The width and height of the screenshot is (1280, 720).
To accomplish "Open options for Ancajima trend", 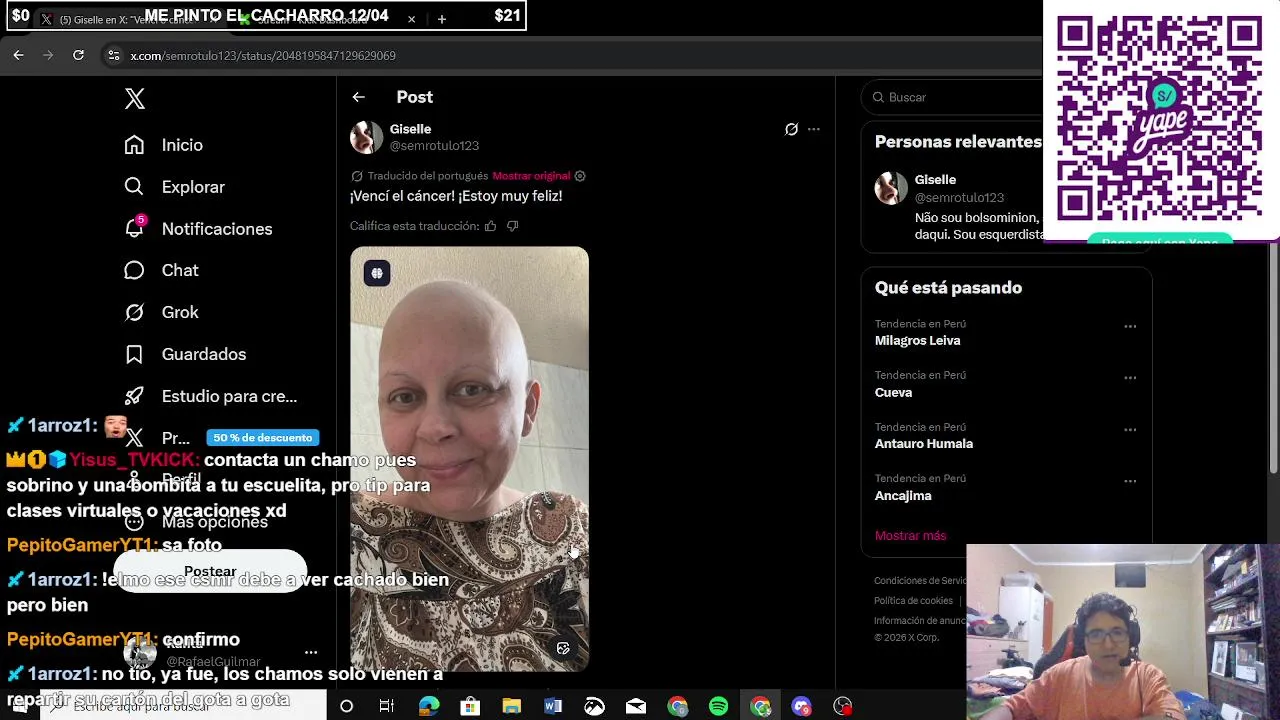I will pyautogui.click(x=1130, y=481).
